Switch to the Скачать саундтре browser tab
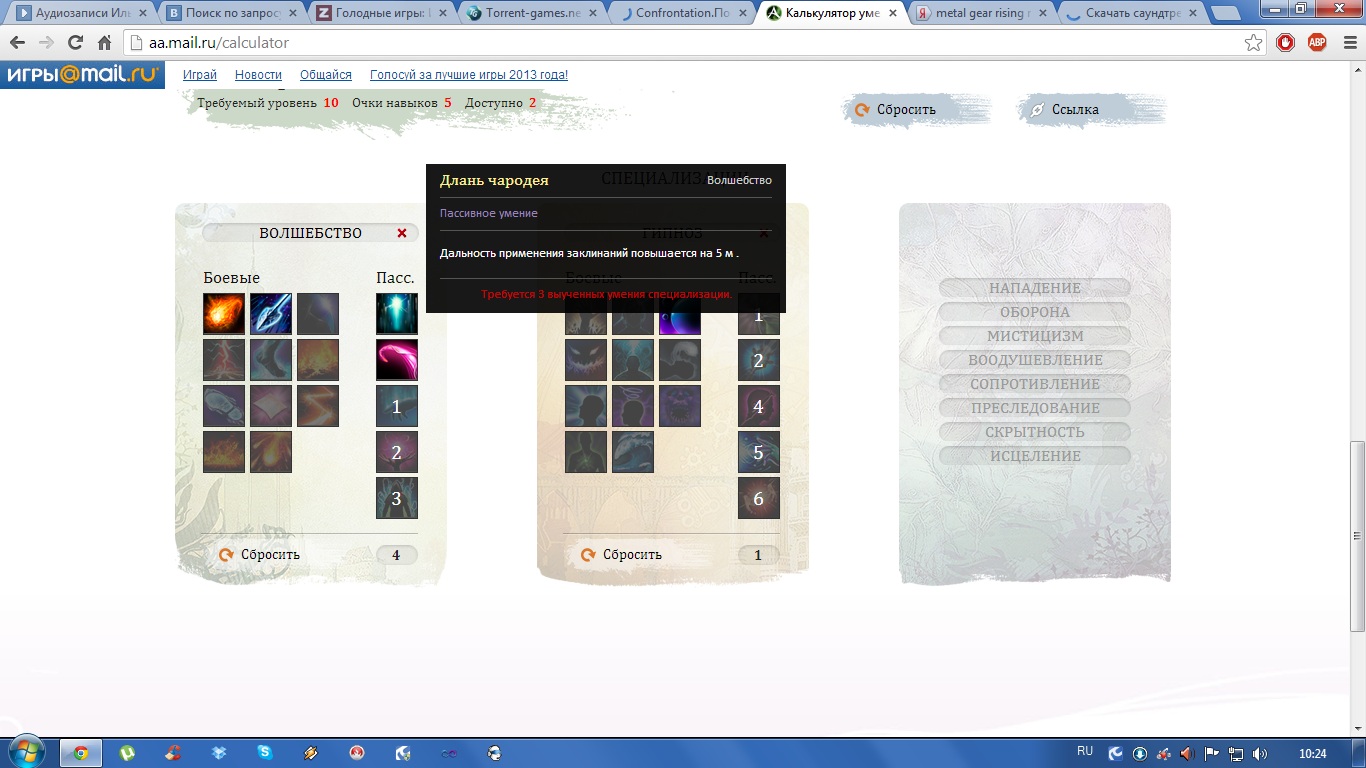The height and width of the screenshot is (768, 1366). 1130,14
